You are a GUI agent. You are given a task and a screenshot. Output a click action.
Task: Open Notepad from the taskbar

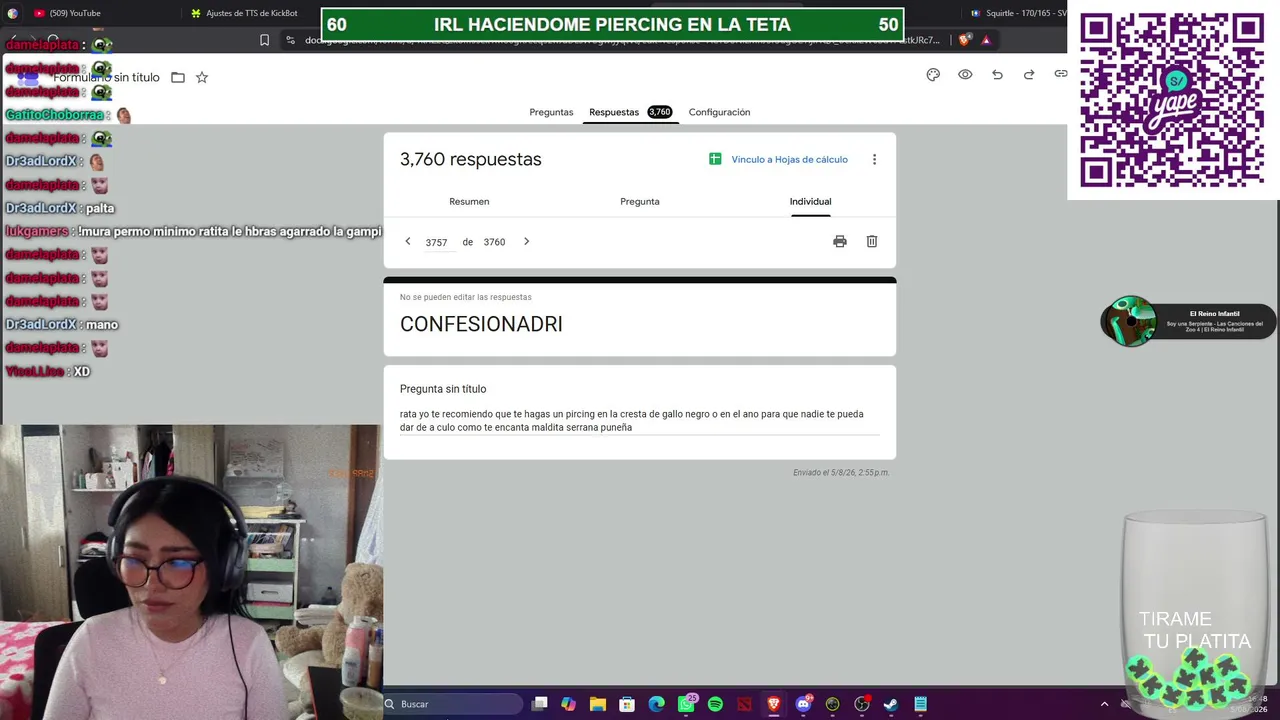point(920,704)
